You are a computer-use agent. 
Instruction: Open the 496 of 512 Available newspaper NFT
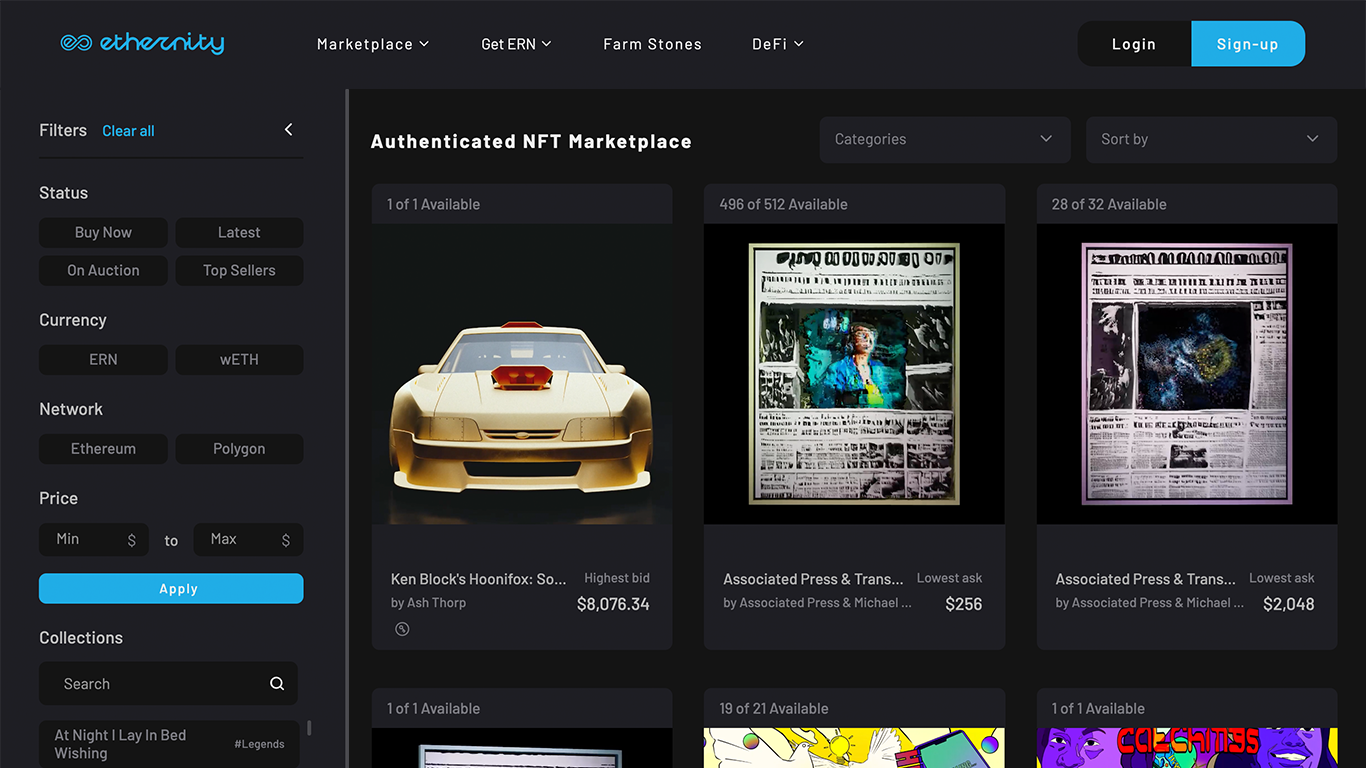point(854,374)
